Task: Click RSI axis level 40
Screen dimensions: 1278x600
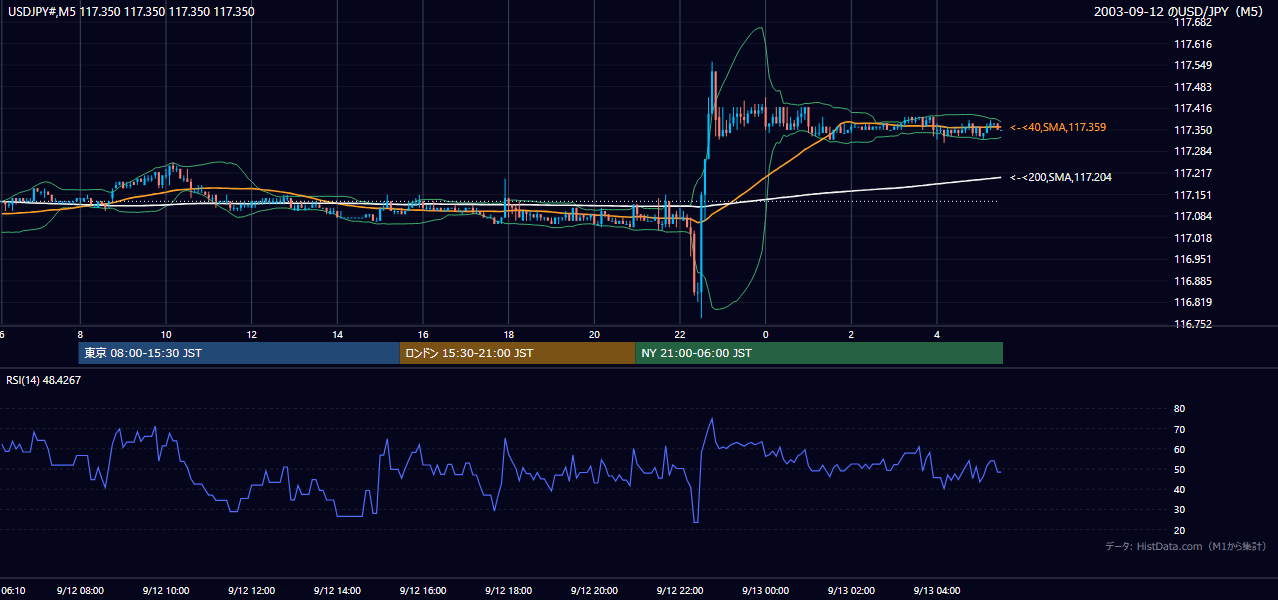Action: point(1179,489)
